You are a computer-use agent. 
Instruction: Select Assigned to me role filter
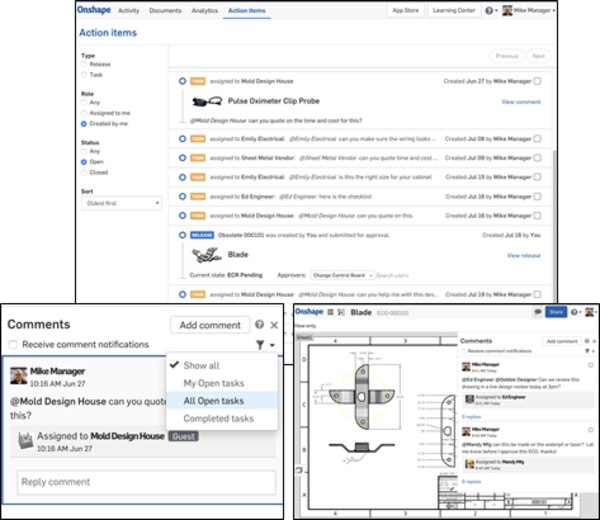(x=84, y=113)
